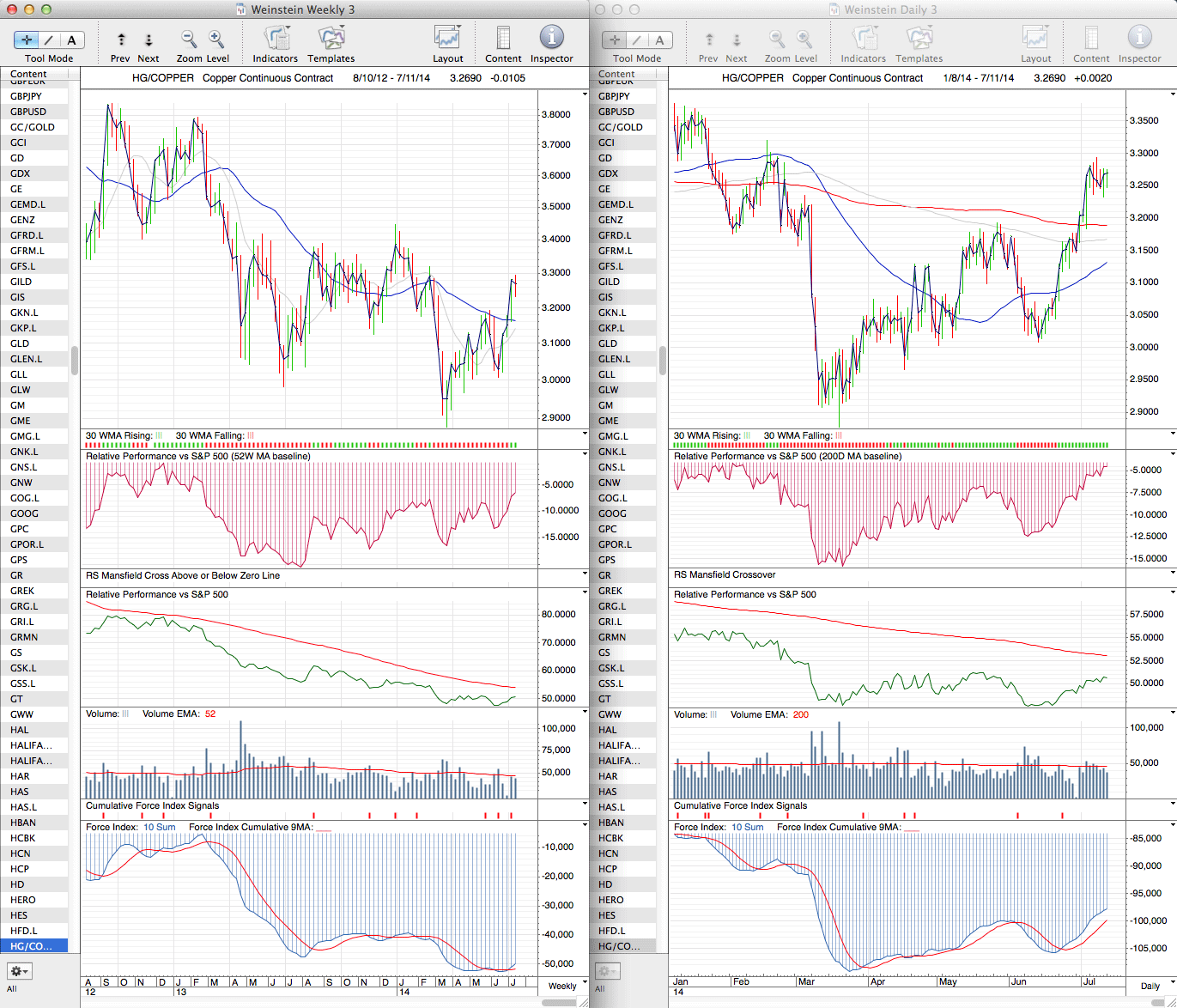The height and width of the screenshot is (1008, 1177).
Task: Click Next arrow in Weekly window toolbar
Action: pos(149,39)
